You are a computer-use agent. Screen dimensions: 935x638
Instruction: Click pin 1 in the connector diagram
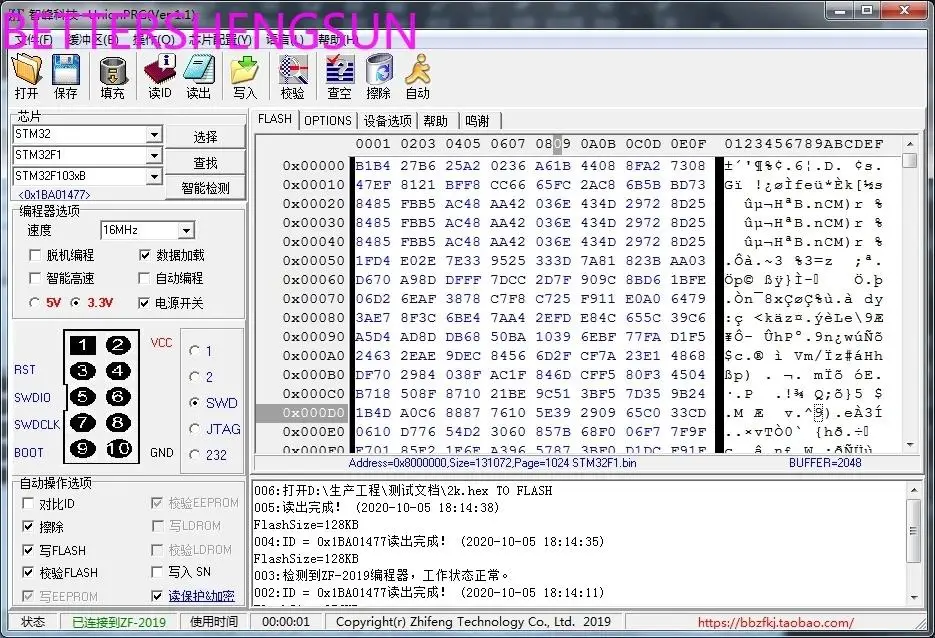[x=83, y=345]
